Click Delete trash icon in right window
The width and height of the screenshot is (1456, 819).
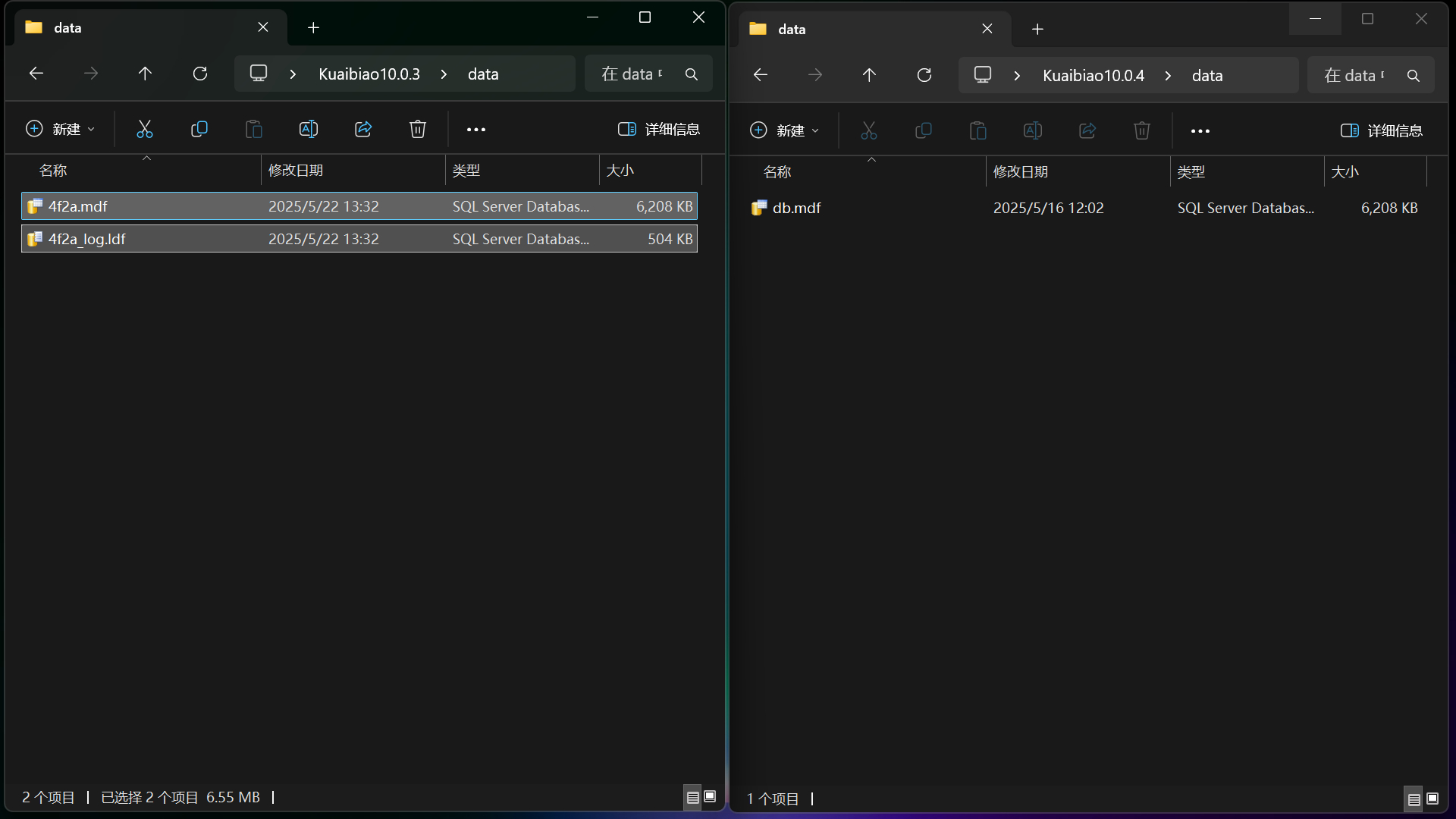1142,130
